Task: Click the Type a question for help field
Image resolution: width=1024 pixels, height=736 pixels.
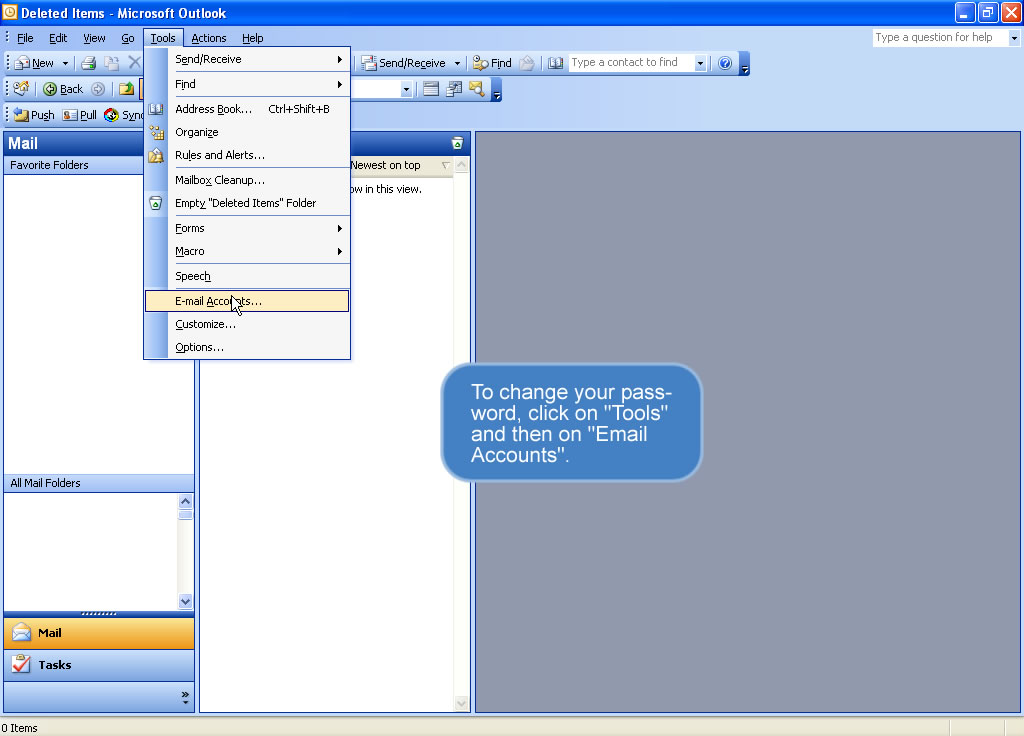Action: click(938, 38)
